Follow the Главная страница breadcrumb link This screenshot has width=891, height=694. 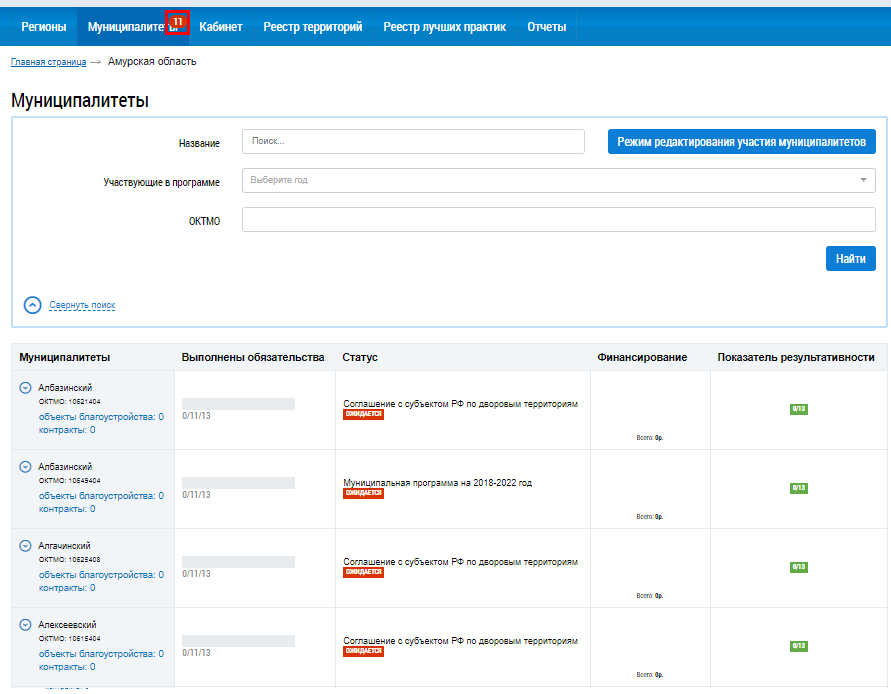tap(48, 62)
